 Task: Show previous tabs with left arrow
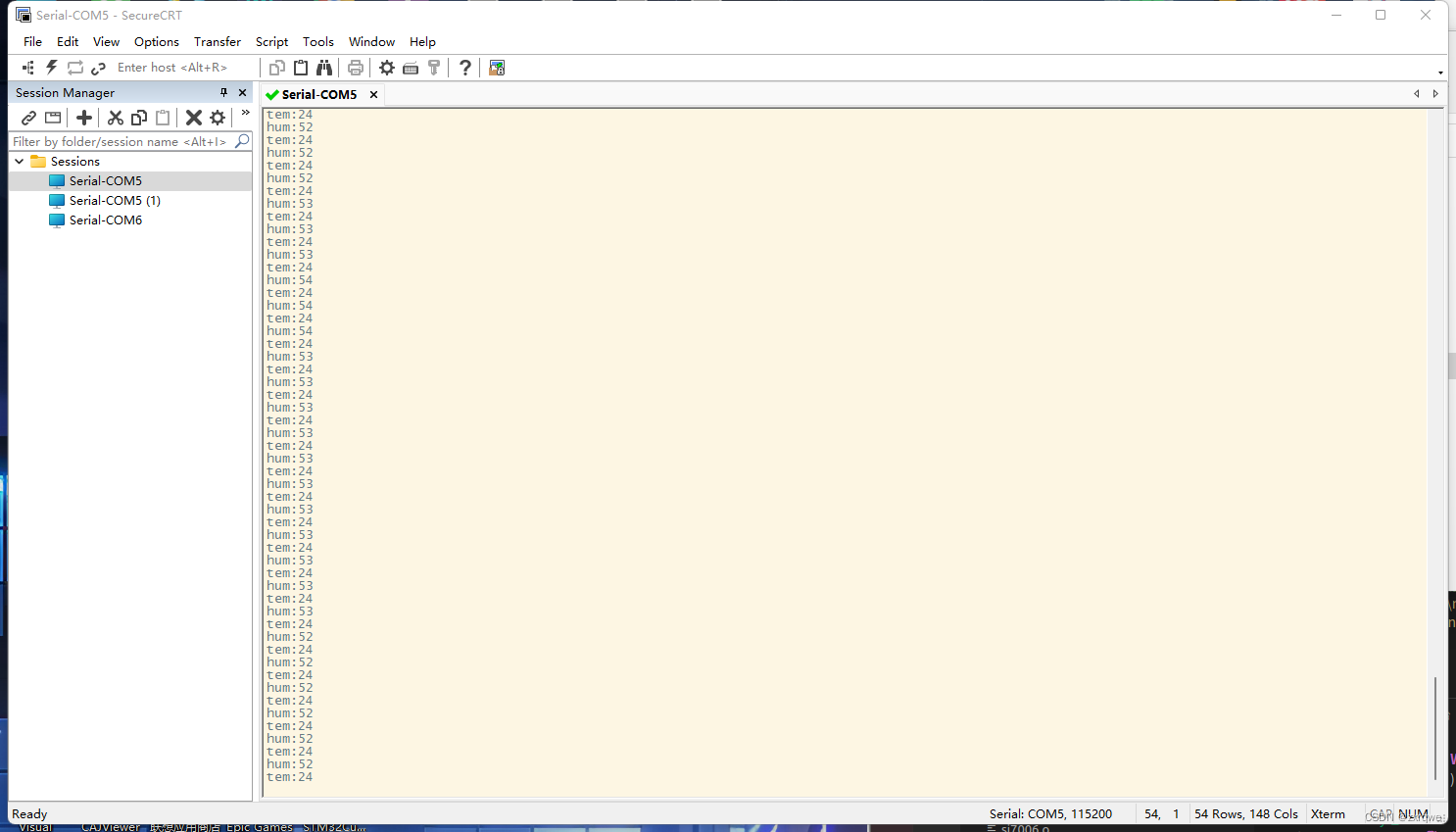(1417, 94)
